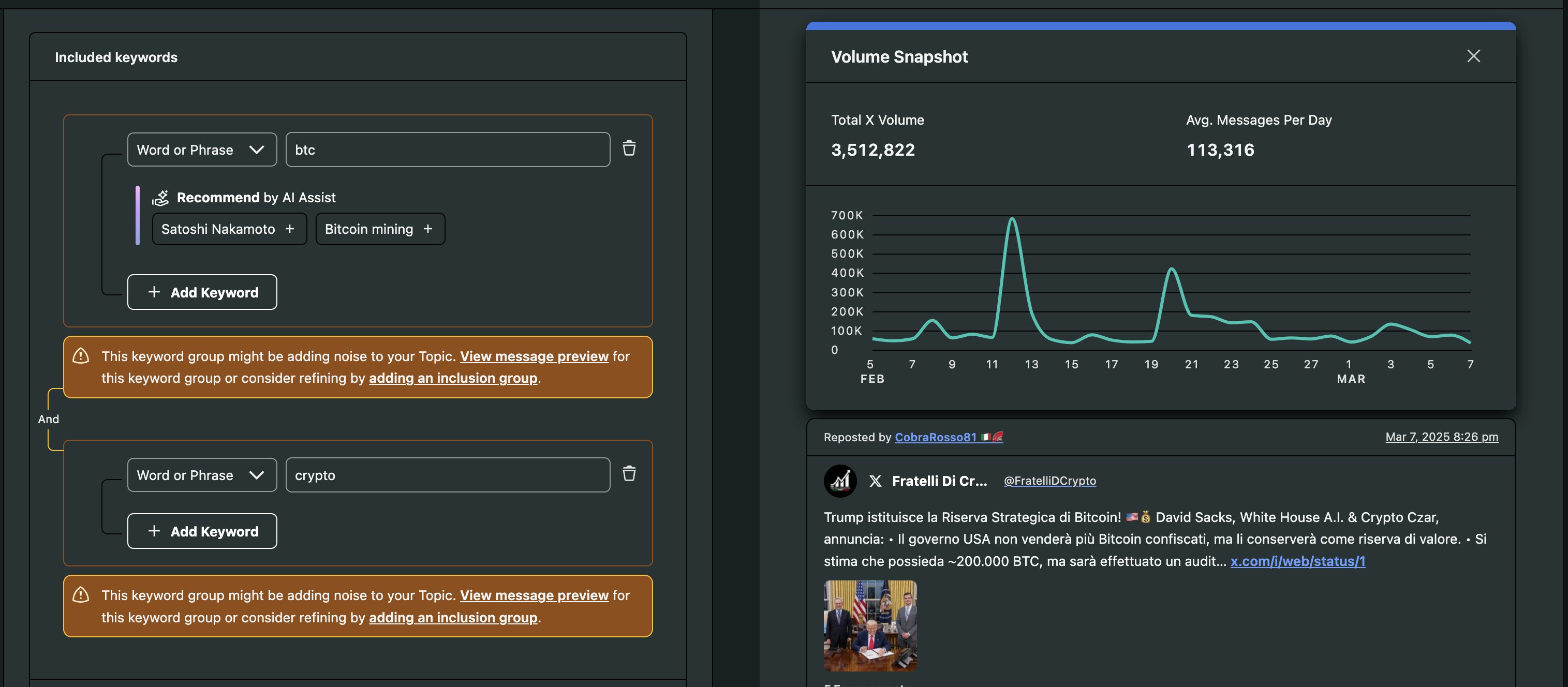Click Add Keyword in crypto group
The image size is (1568, 687).
pos(201,531)
